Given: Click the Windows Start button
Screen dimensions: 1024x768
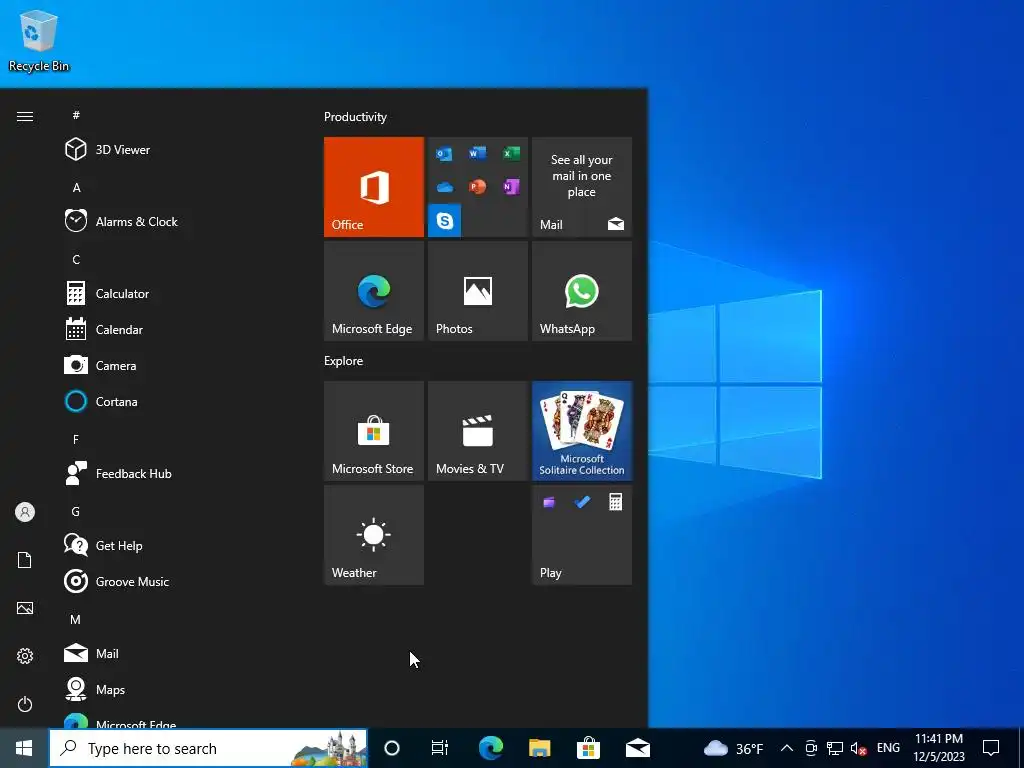Looking at the screenshot, I should (24, 748).
